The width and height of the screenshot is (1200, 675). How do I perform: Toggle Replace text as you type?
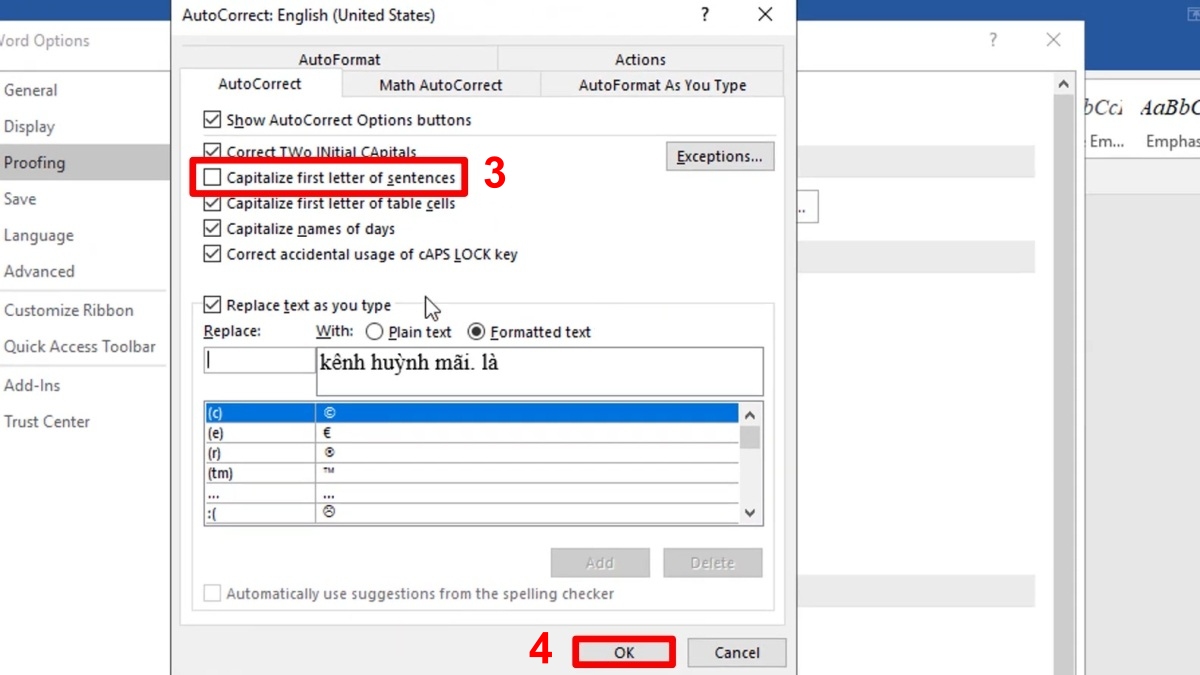(212, 305)
